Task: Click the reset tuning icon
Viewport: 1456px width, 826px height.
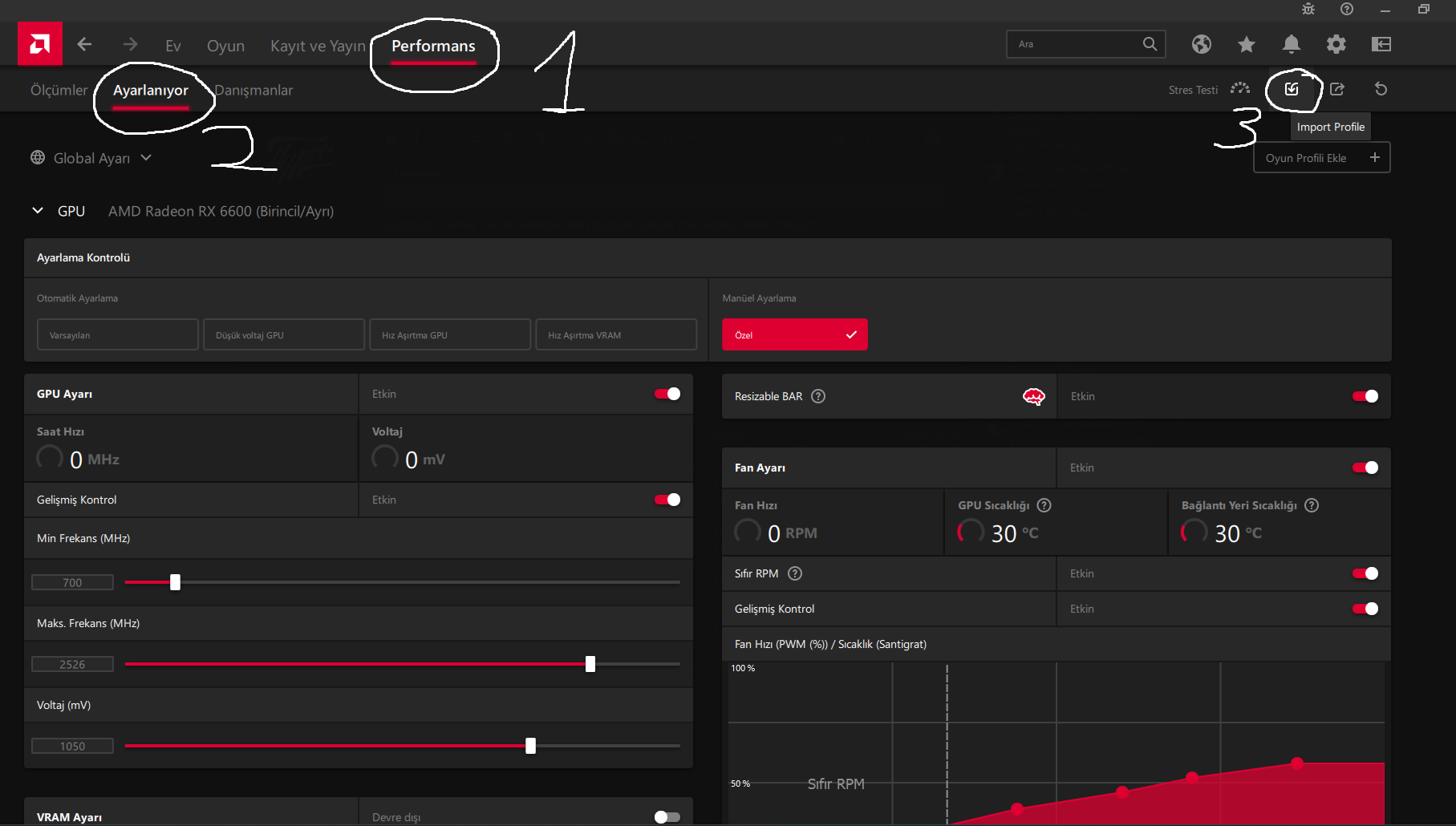Action: click(x=1381, y=89)
